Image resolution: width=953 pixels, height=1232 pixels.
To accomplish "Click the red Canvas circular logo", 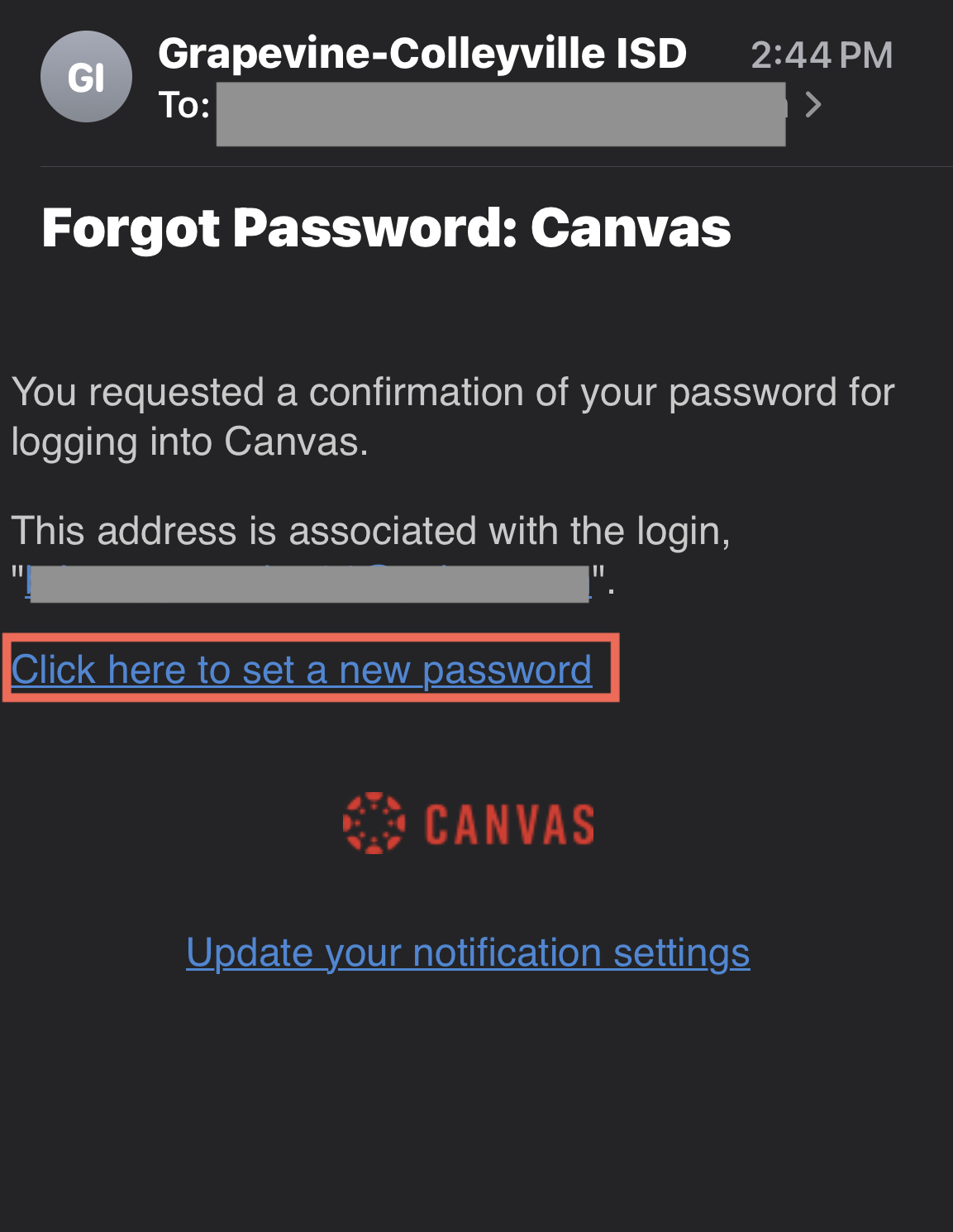I will (x=374, y=824).
